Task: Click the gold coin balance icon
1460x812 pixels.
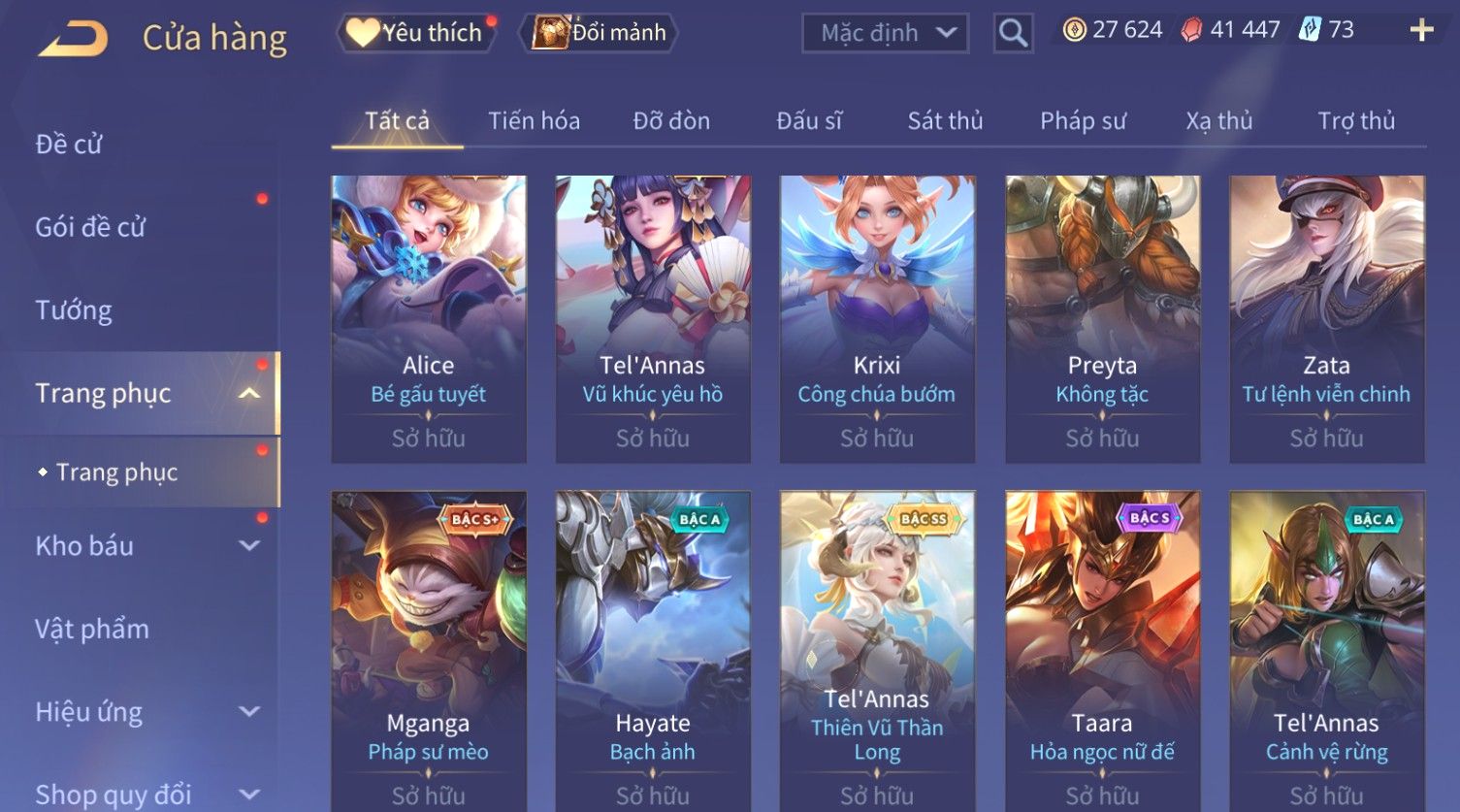Action: (1074, 30)
